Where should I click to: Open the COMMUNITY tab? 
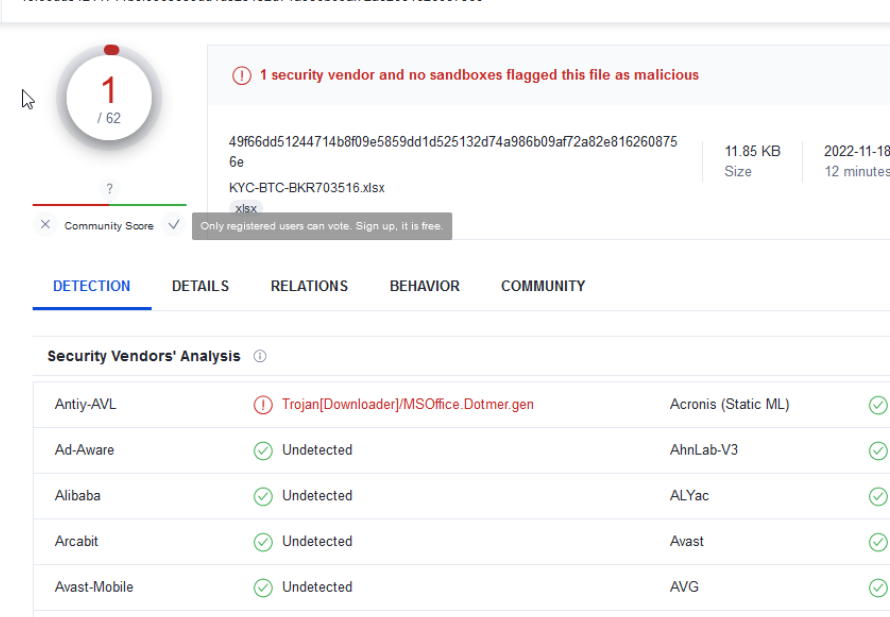click(x=543, y=286)
